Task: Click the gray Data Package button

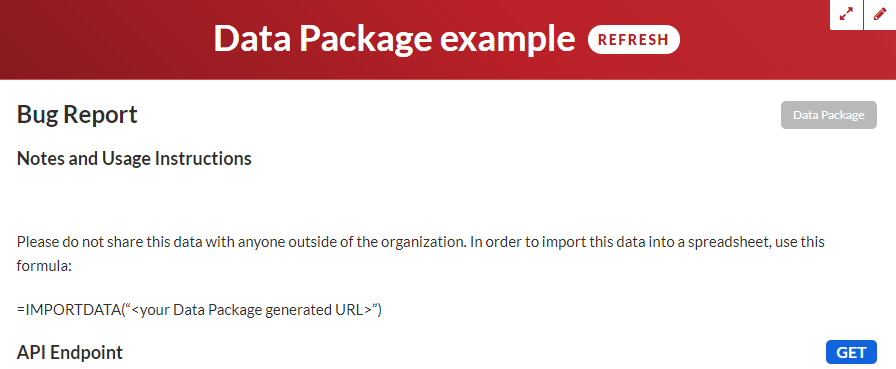Action: pyautogui.click(x=829, y=115)
